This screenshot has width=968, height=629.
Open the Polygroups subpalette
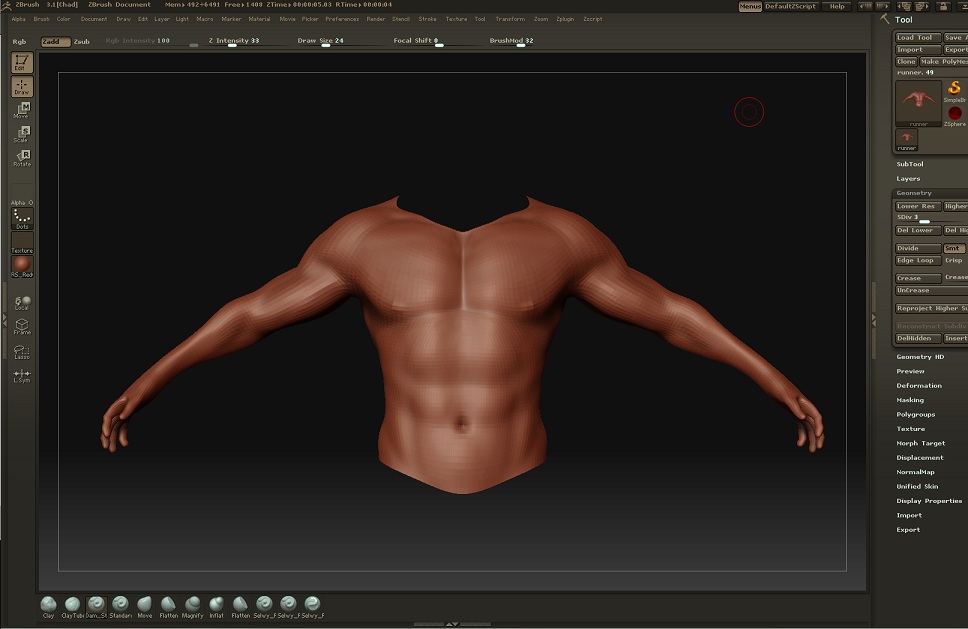916,414
